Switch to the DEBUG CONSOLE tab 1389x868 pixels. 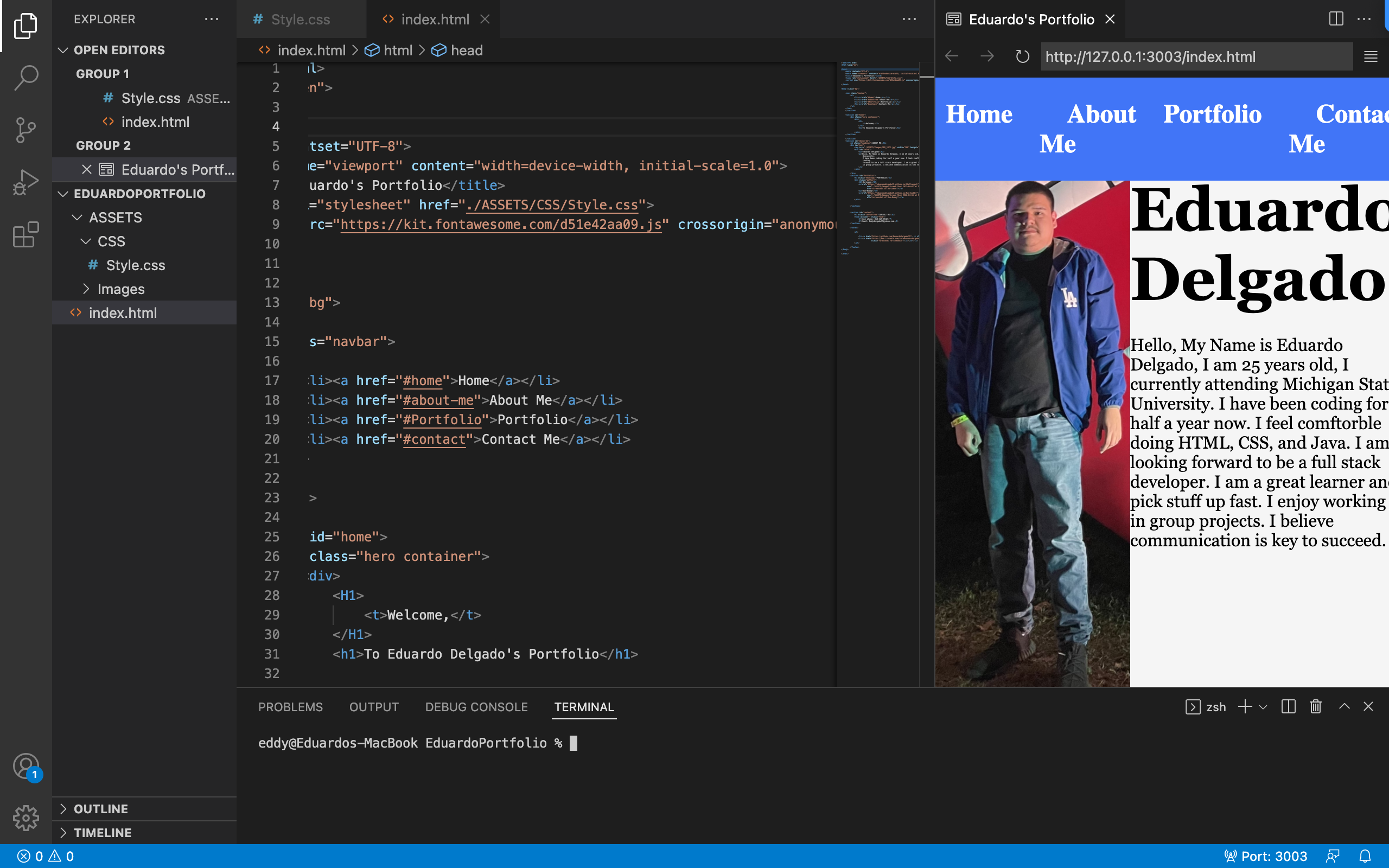click(x=476, y=707)
